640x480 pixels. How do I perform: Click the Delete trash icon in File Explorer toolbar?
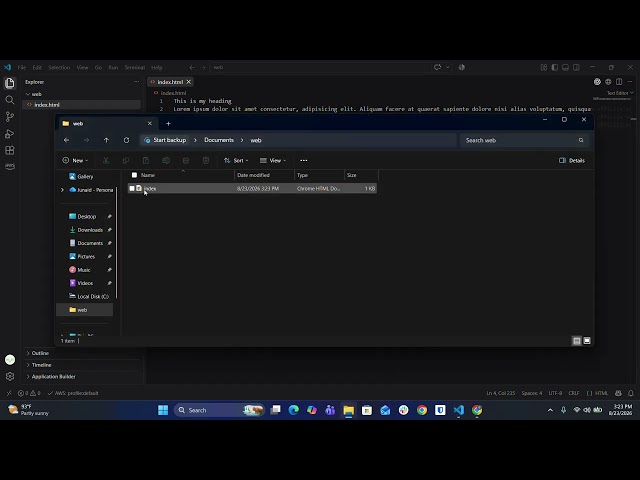pyautogui.click(x=206, y=160)
